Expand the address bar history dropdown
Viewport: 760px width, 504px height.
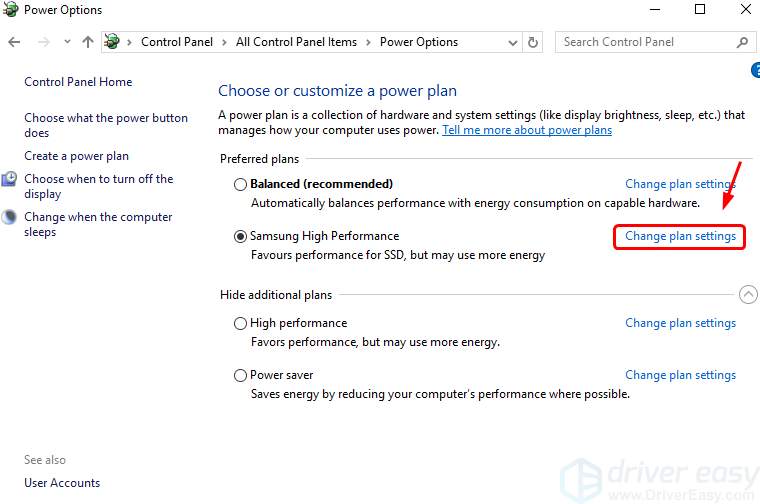tap(513, 43)
